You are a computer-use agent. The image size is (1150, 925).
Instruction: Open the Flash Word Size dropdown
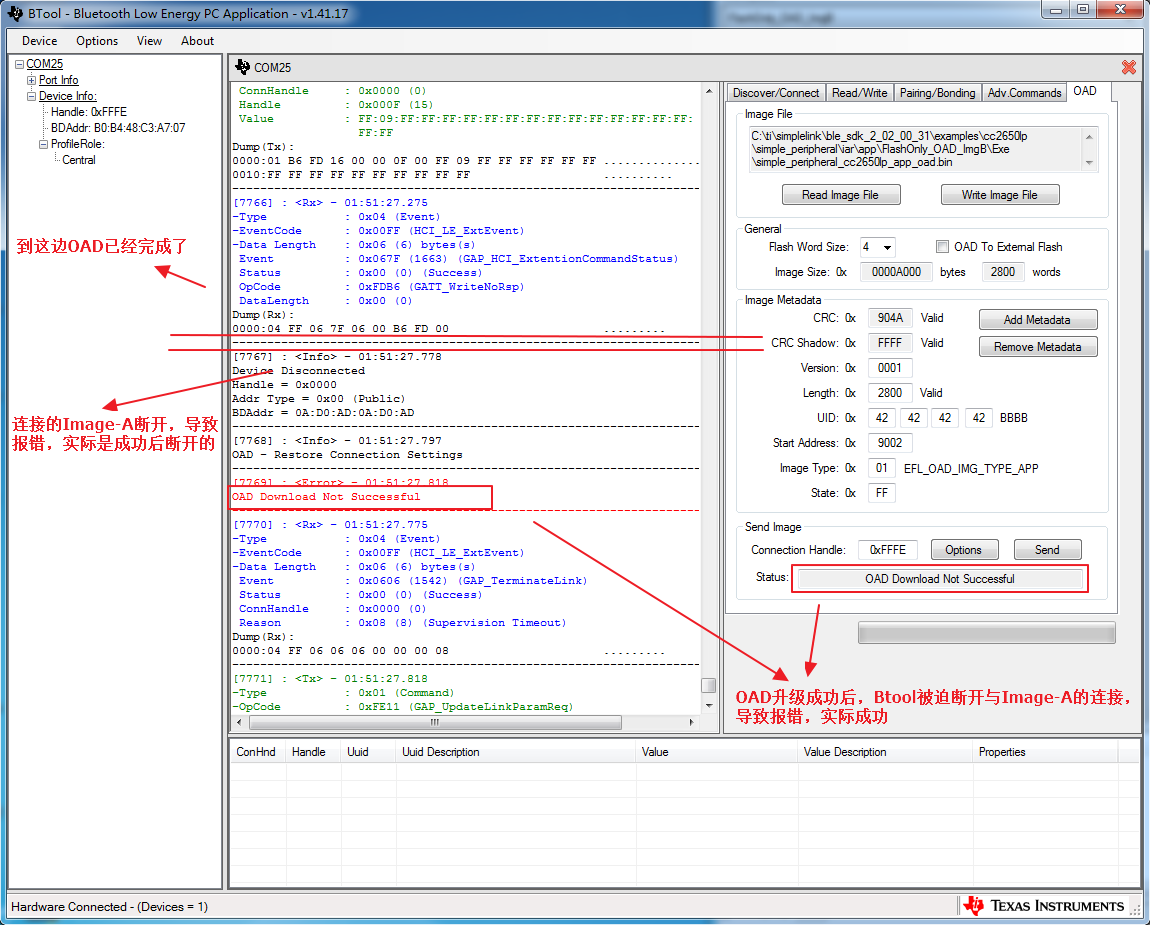click(887, 247)
